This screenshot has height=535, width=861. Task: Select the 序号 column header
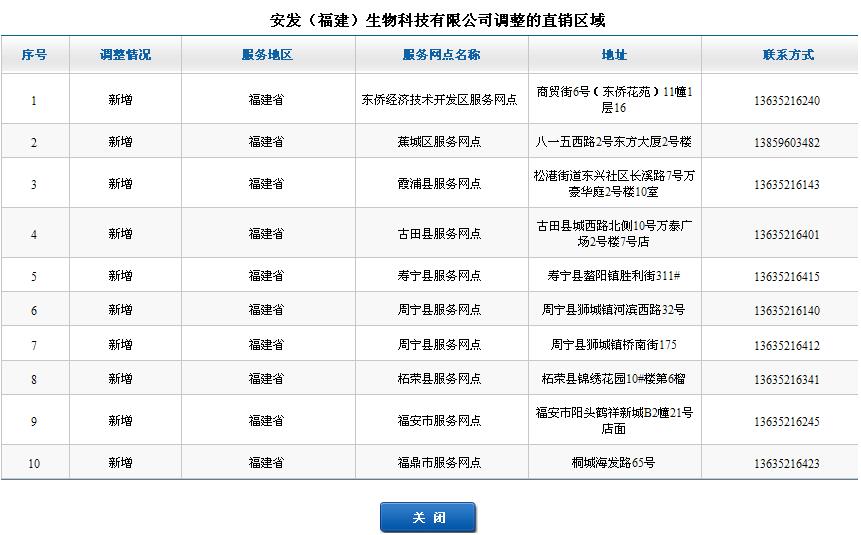click(x=34, y=55)
